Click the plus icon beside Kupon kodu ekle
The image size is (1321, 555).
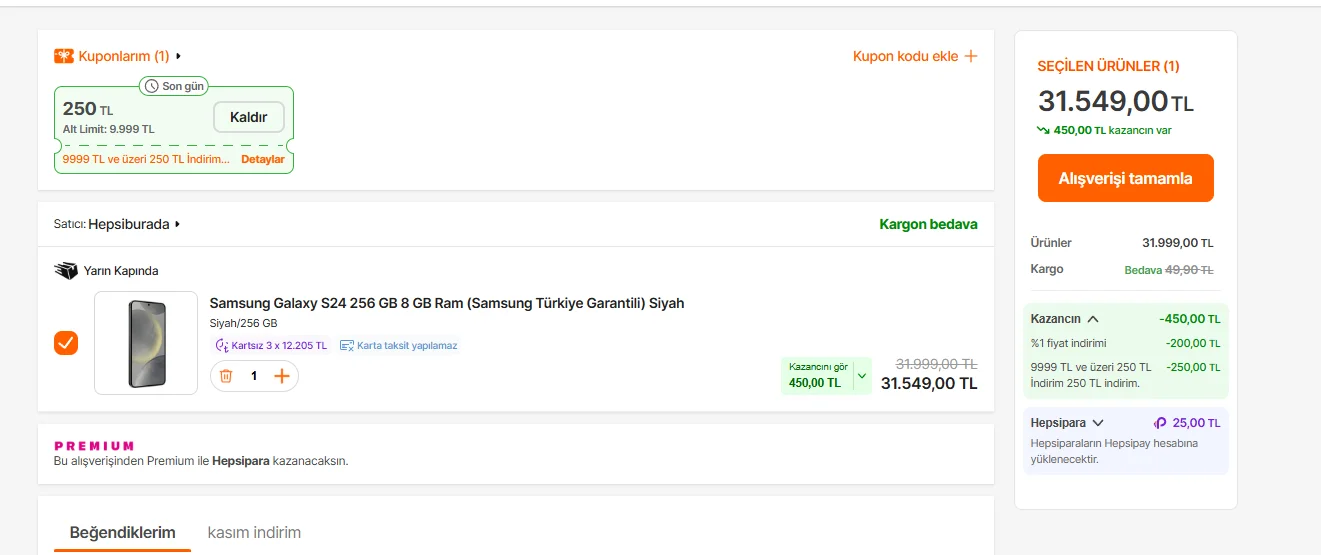(970, 56)
